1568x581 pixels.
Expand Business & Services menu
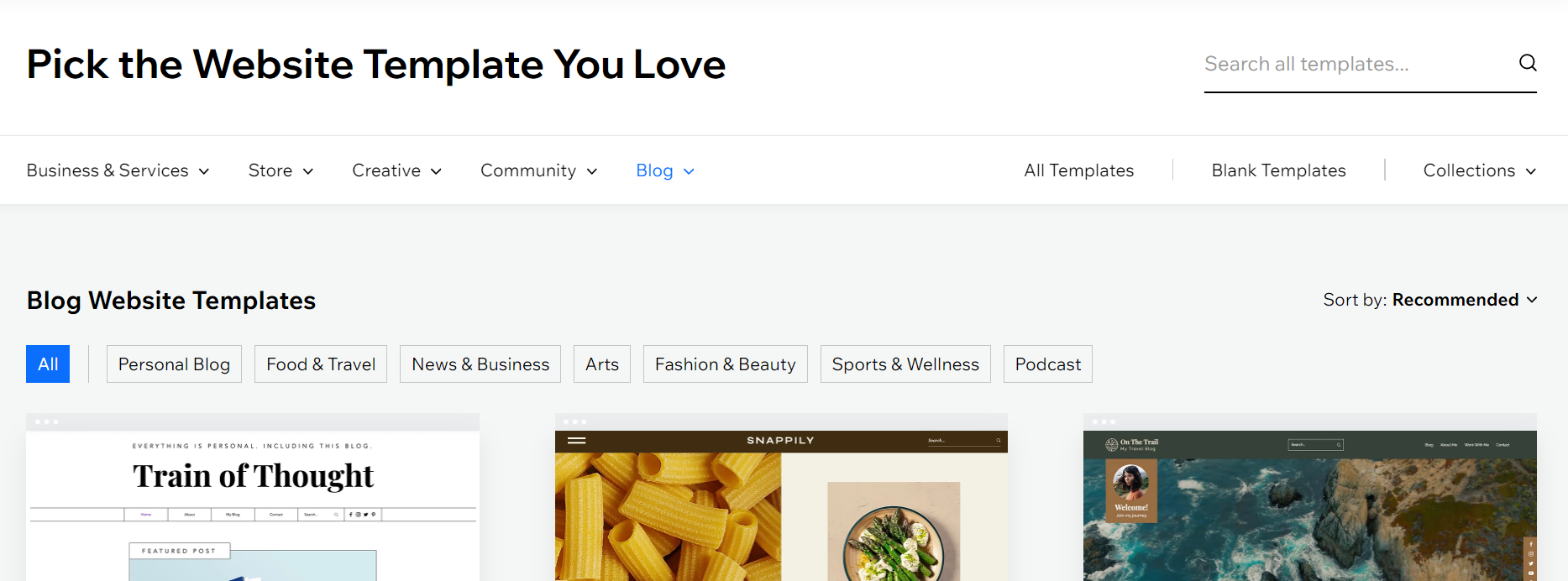pyautogui.click(x=118, y=170)
